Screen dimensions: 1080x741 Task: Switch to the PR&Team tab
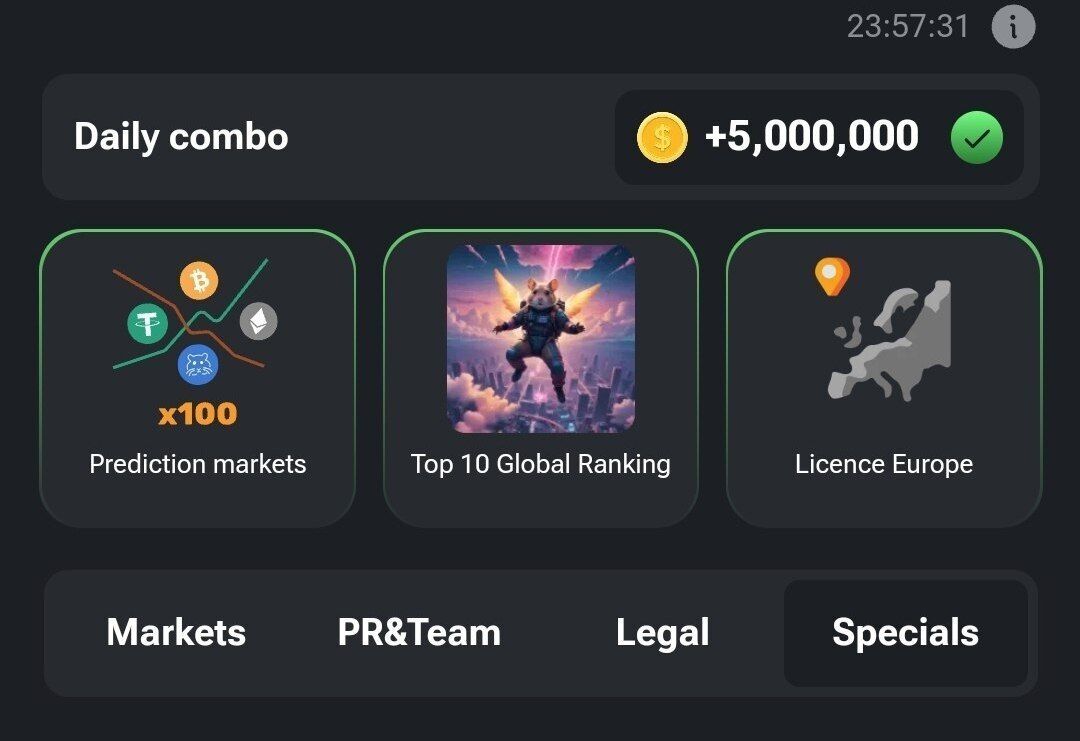coord(419,632)
